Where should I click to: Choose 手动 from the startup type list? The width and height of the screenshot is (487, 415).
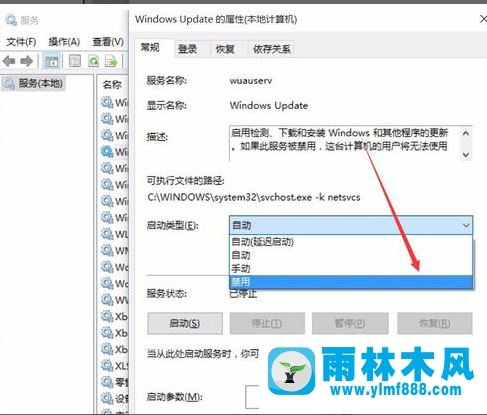(x=351, y=269)
